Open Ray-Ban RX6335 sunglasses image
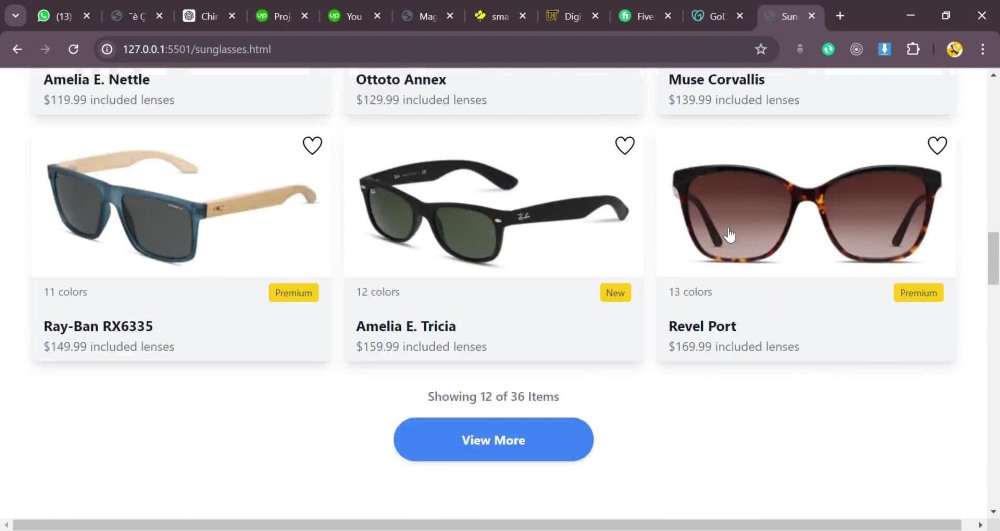This screenshot has height=531, width=1000. click(181, 206)
